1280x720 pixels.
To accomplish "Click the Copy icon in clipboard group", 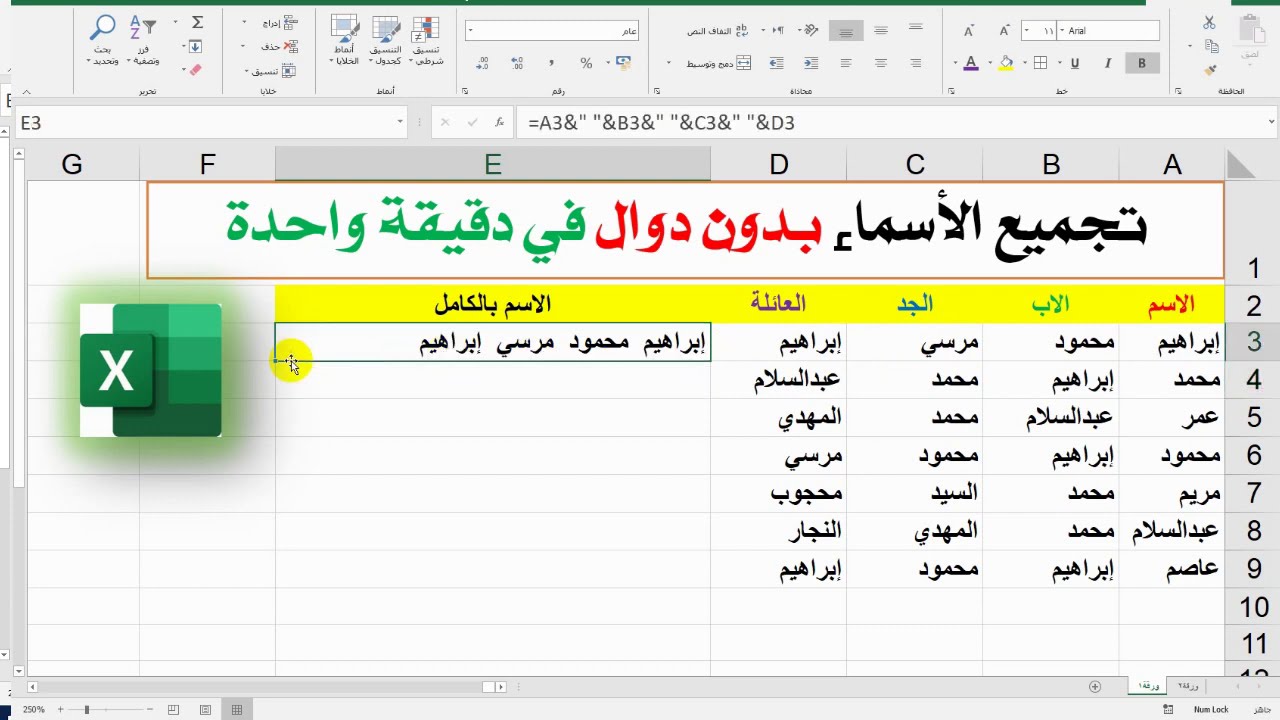I will (x=1211, y=46).
